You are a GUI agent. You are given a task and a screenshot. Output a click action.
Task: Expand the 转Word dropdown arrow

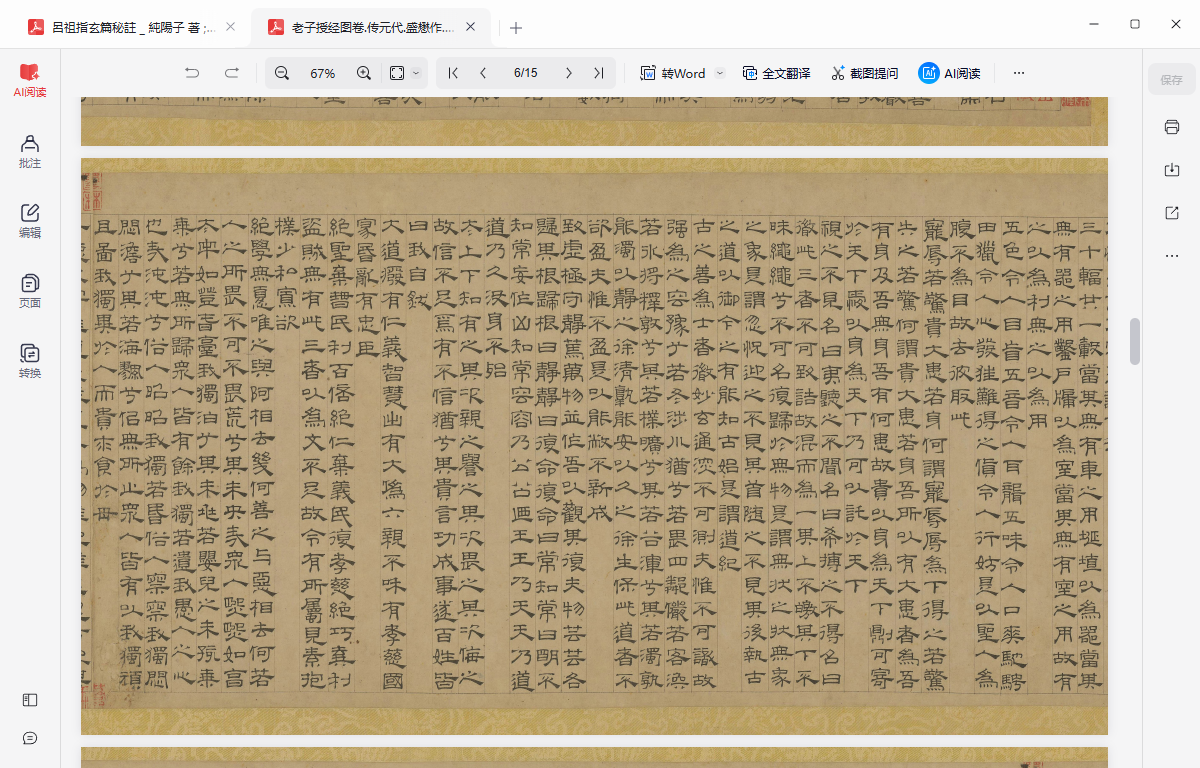[720, 73]
